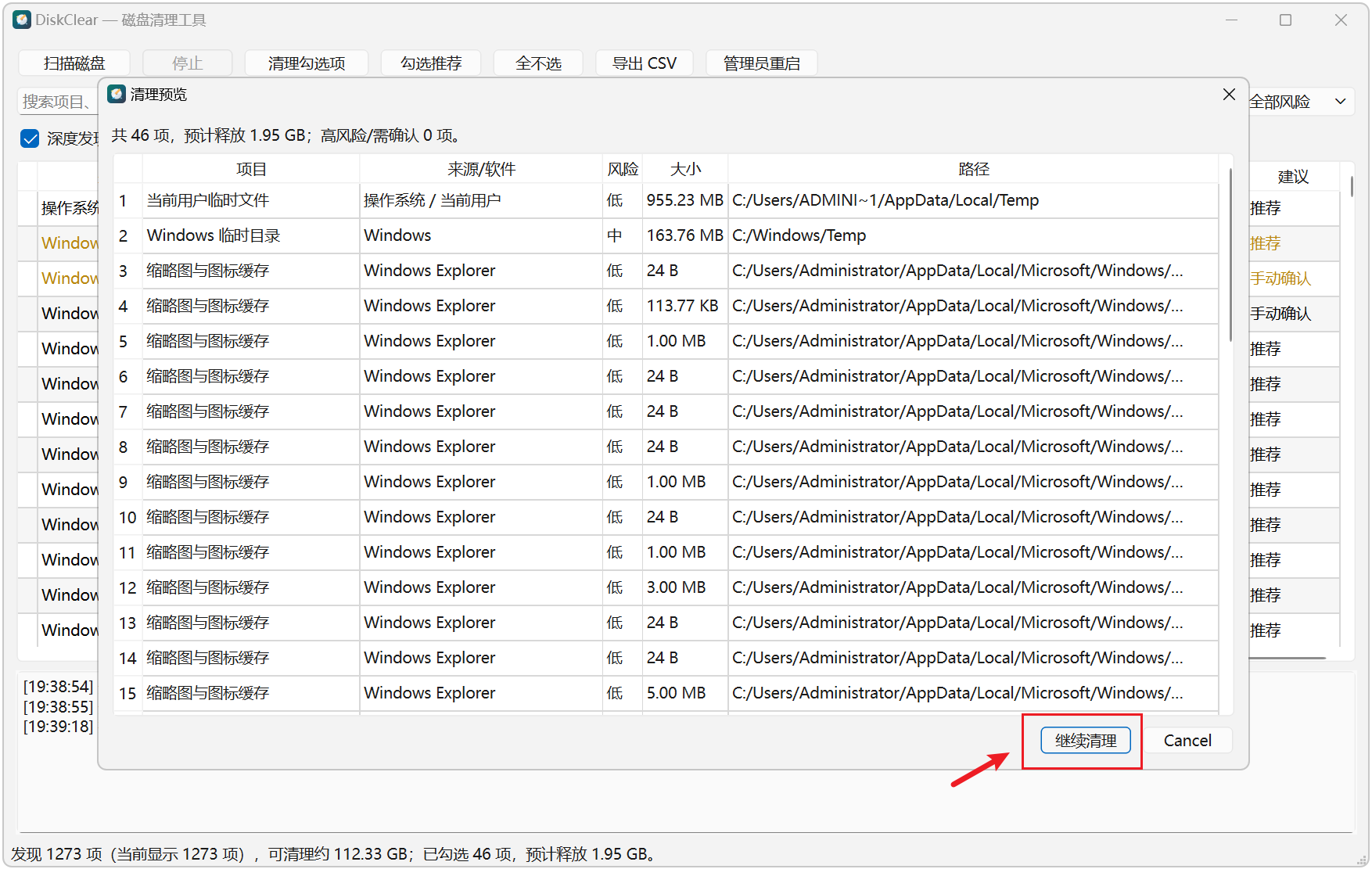Click the 163.76 MB size cell

[x=684, y=235]
